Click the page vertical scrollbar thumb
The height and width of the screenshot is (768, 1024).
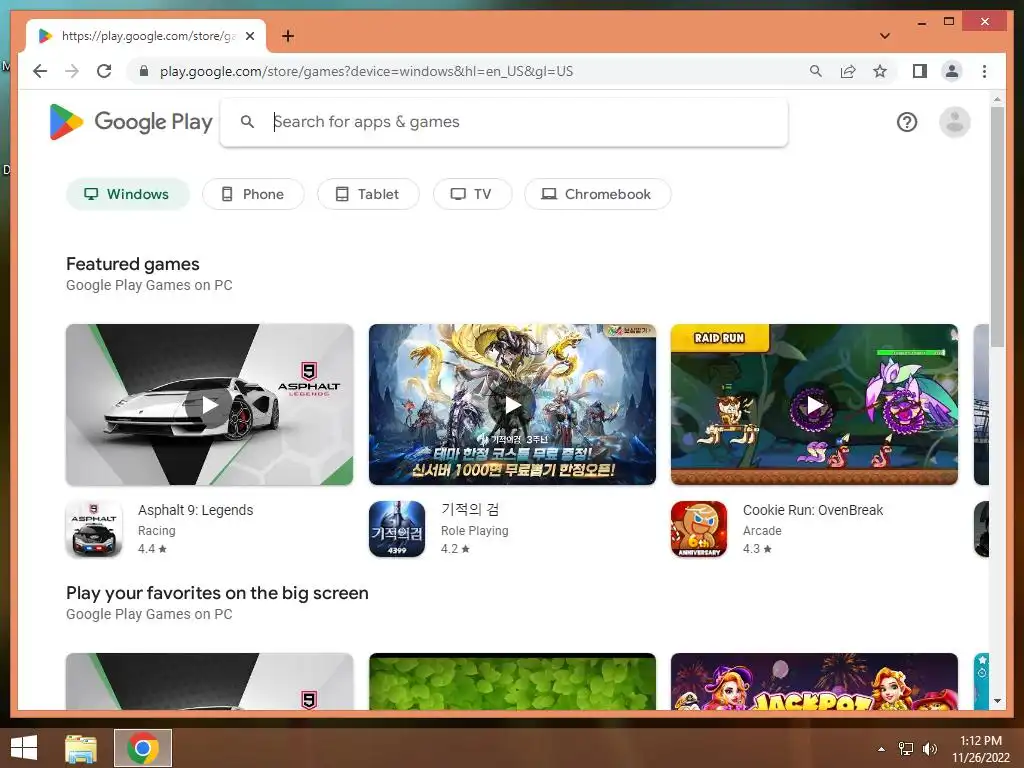pos(997,226)
